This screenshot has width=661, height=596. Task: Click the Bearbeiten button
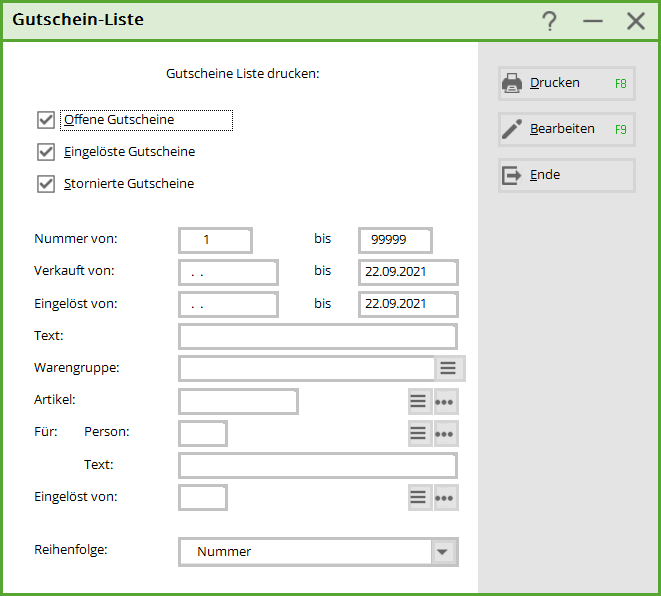tap(566, 129)
